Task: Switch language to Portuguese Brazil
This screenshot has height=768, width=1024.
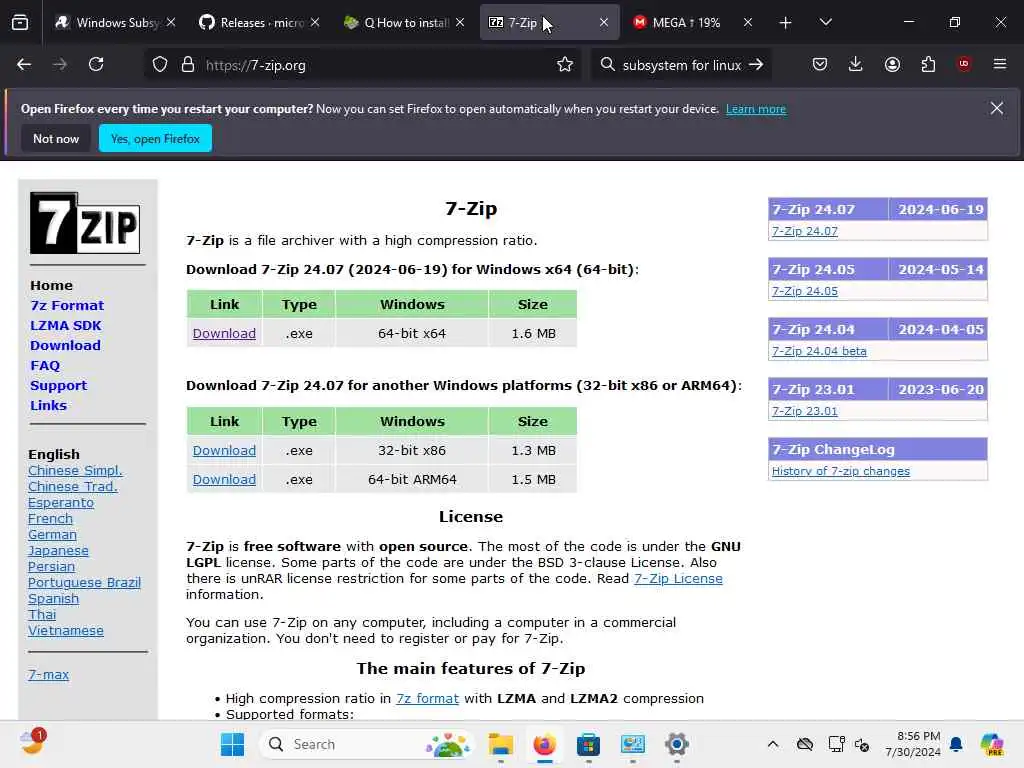Action: point(84,583)
